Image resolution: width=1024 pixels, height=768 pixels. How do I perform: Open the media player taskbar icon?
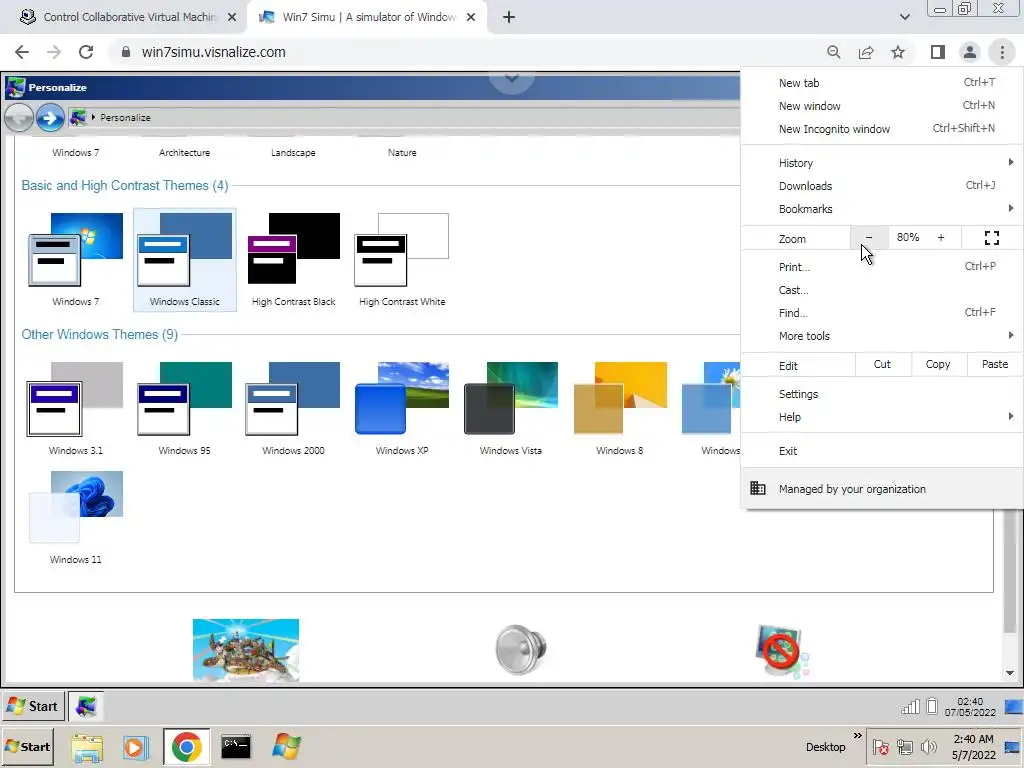tap(136, 747)
